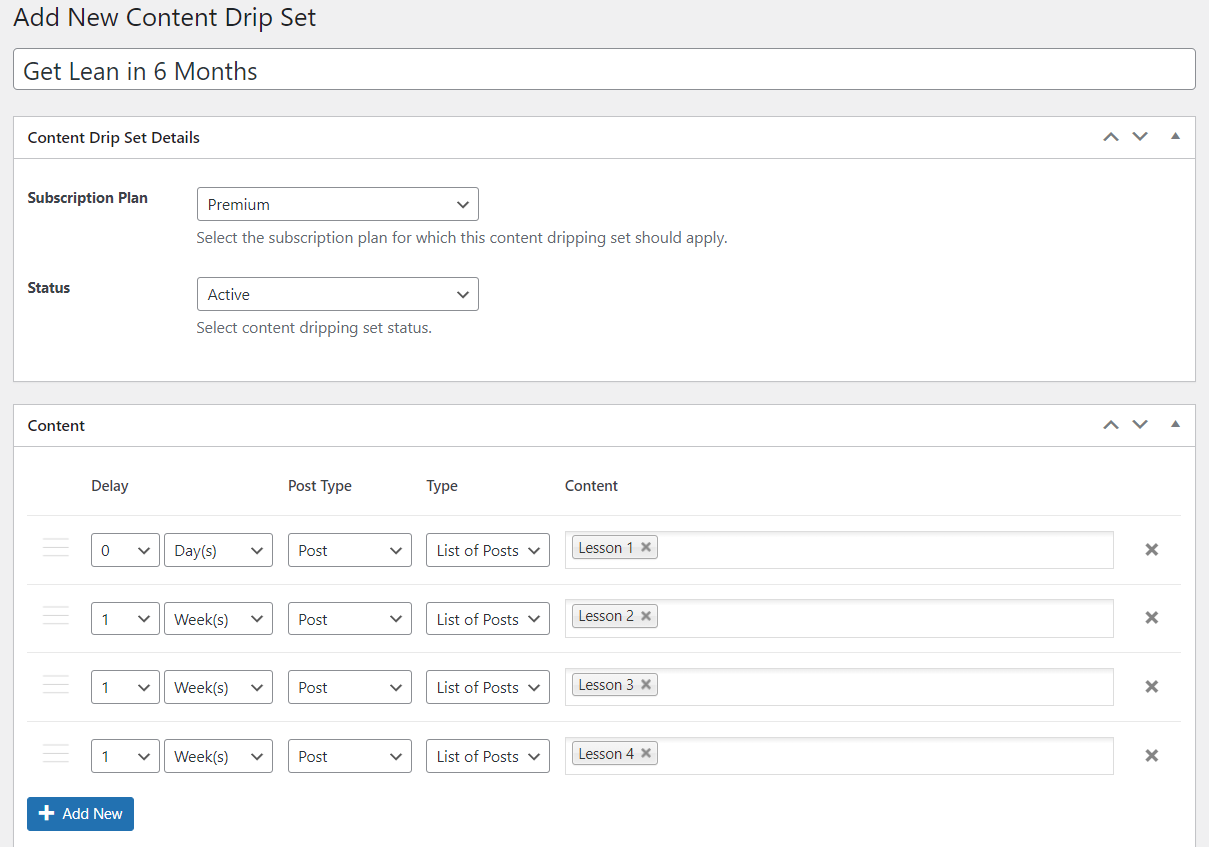The height and width of the screenshot is (847, 1209).
Task: Click the content field containing Lesson 2
Action: pos(839,618)
